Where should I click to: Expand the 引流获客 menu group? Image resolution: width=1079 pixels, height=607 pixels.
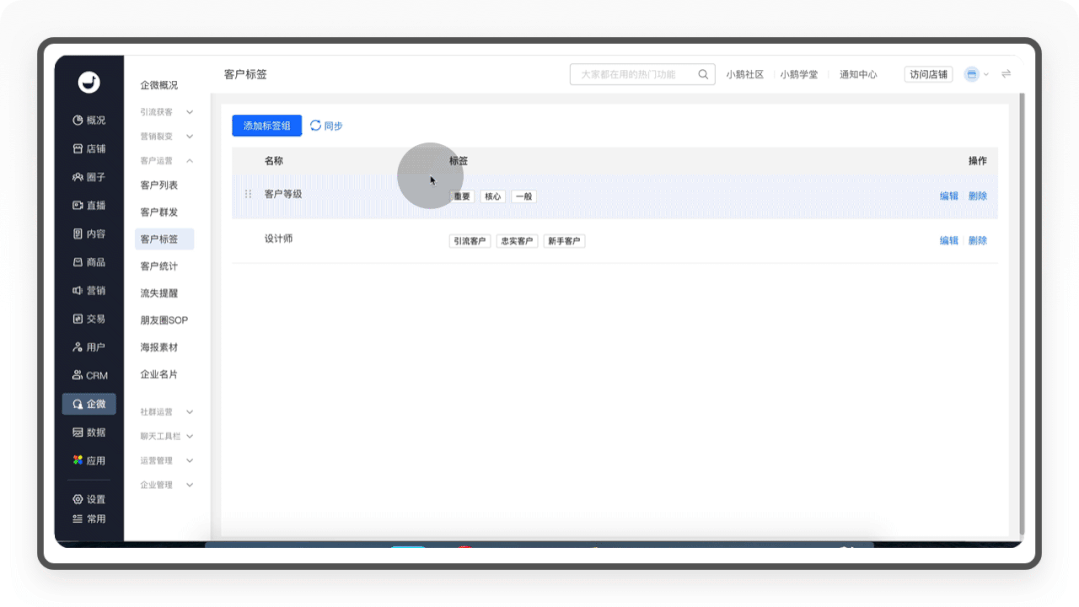167,112
